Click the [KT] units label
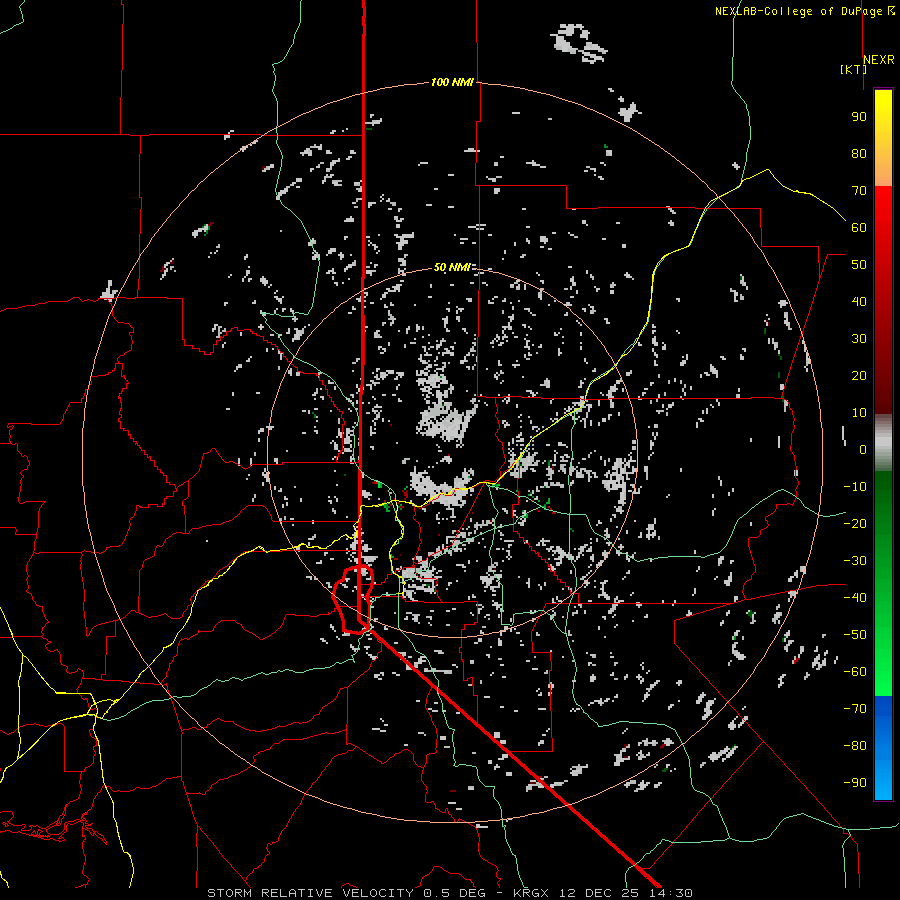The height and width of the screenshot is (900, 900). [x=853, y=69]
